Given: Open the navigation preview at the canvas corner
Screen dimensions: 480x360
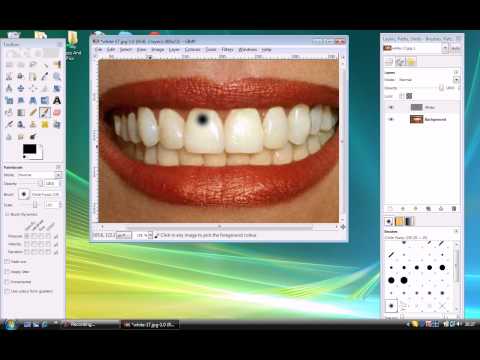Looking at the screenshot, I should 342,227.
